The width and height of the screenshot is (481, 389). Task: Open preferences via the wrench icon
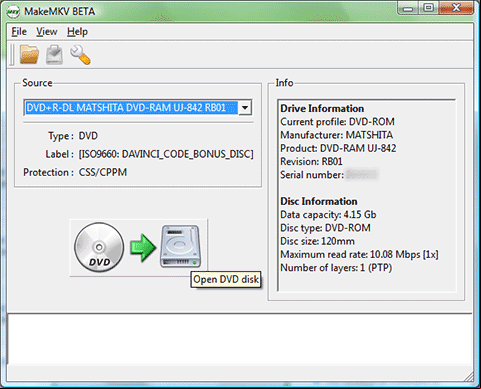(80, 55)
